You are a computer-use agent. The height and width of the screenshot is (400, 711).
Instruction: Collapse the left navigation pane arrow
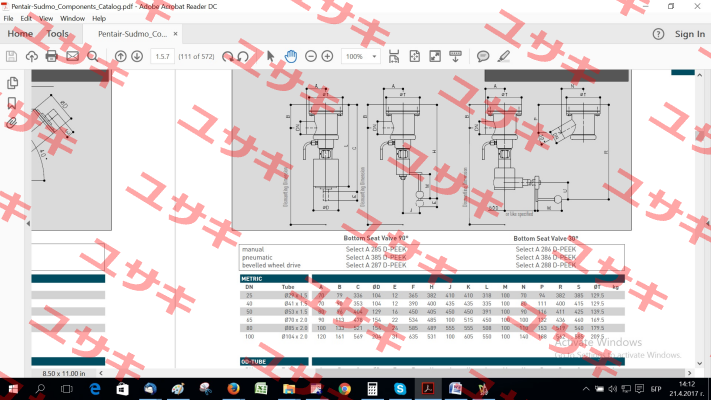28,224
